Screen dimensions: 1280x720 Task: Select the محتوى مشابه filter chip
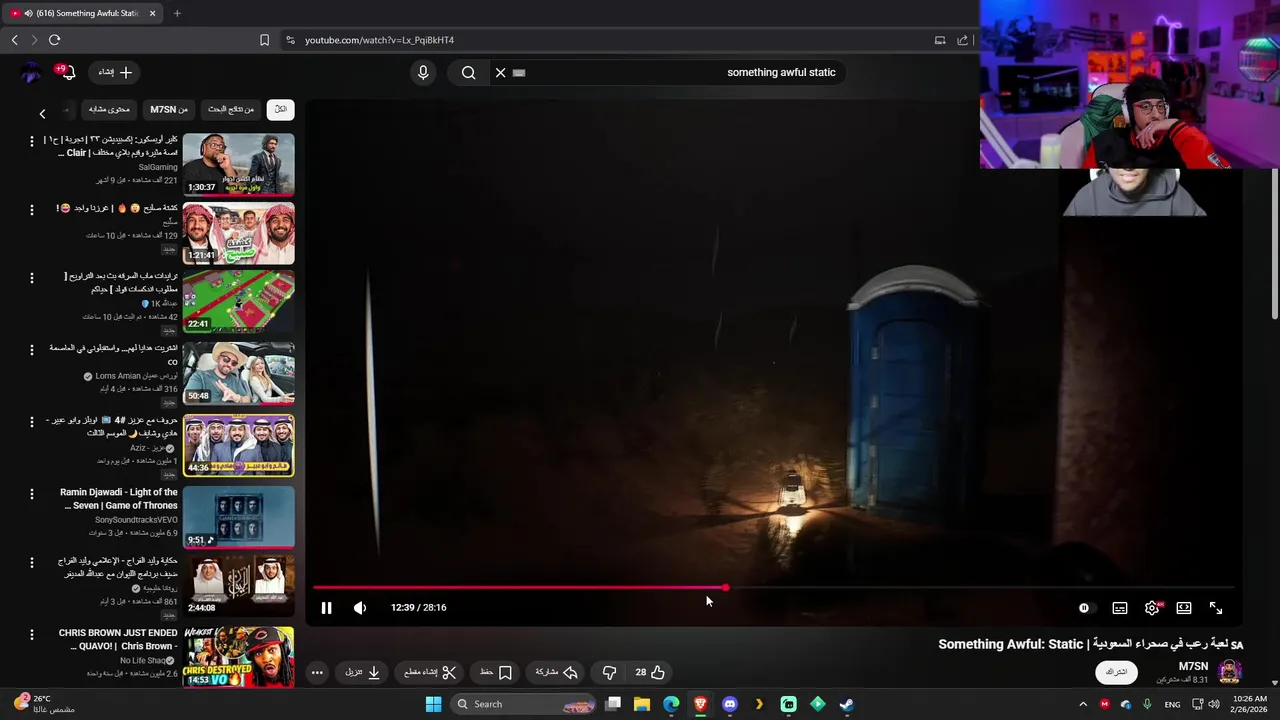coord(109,109)
